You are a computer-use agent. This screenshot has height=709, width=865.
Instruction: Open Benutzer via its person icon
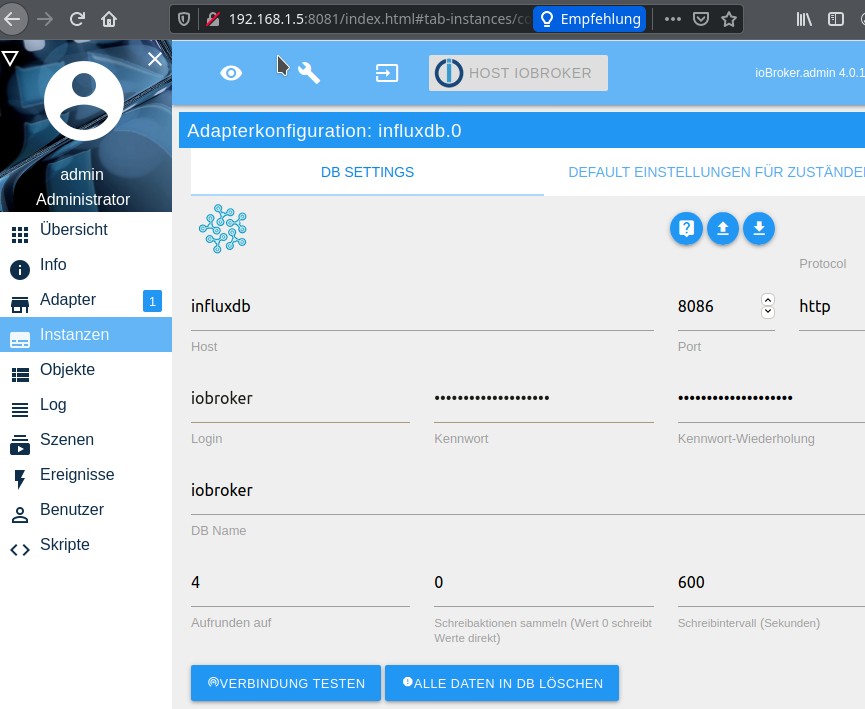coord(19,510)
